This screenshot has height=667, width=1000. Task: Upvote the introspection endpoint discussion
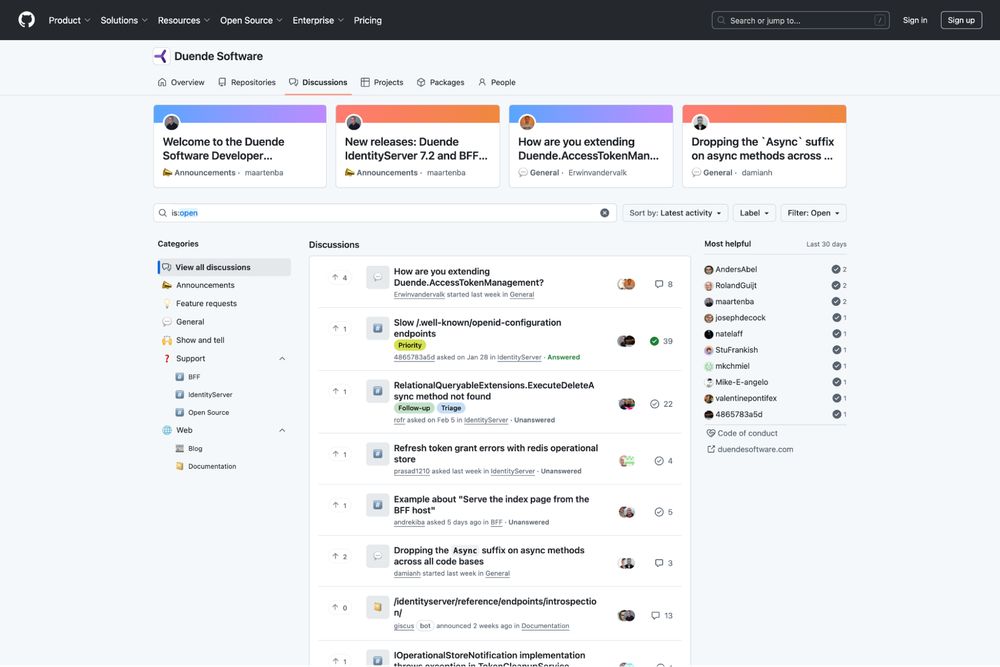coord(339,607)
